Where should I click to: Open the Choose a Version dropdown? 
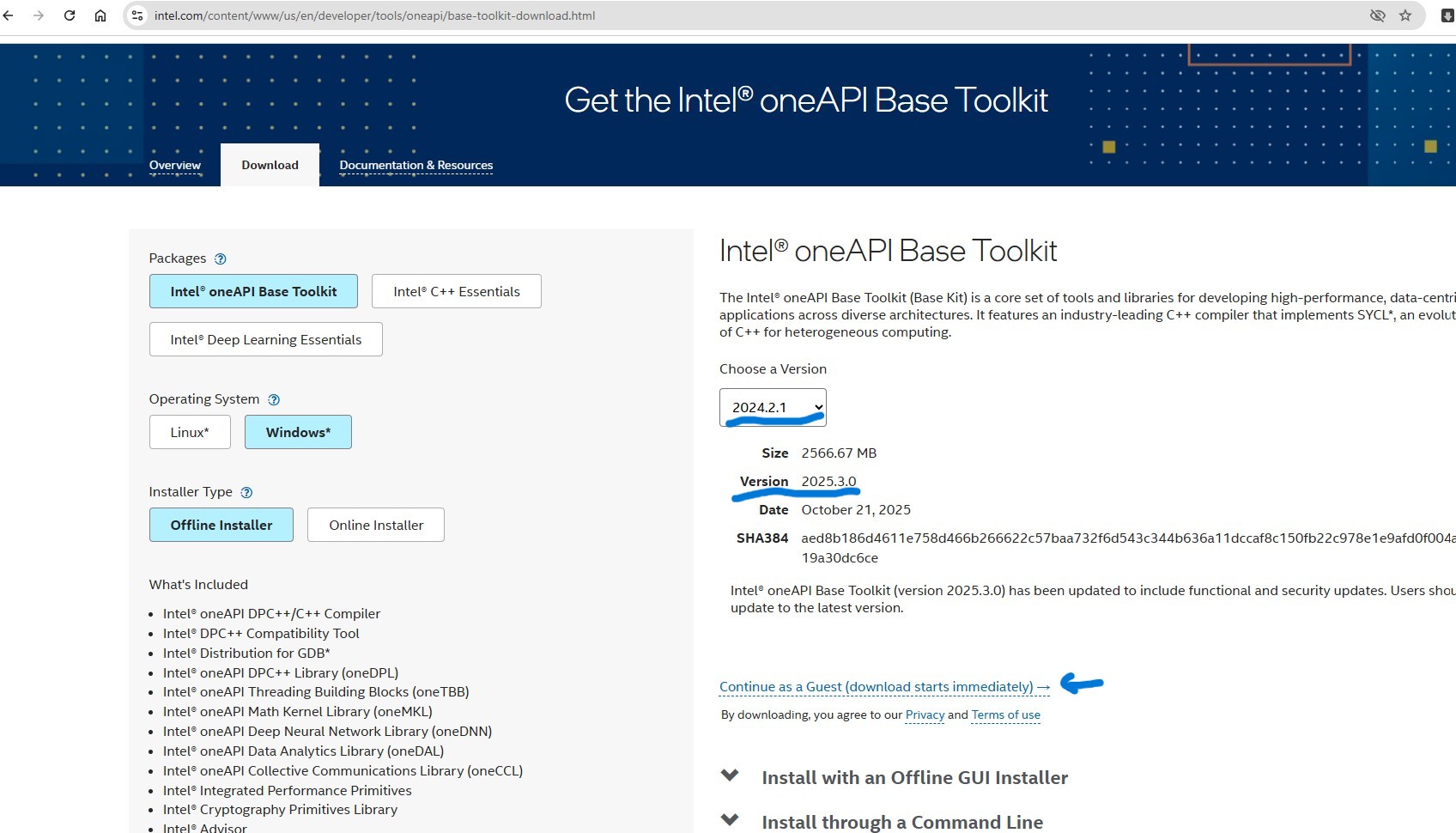tap(773, 407)
